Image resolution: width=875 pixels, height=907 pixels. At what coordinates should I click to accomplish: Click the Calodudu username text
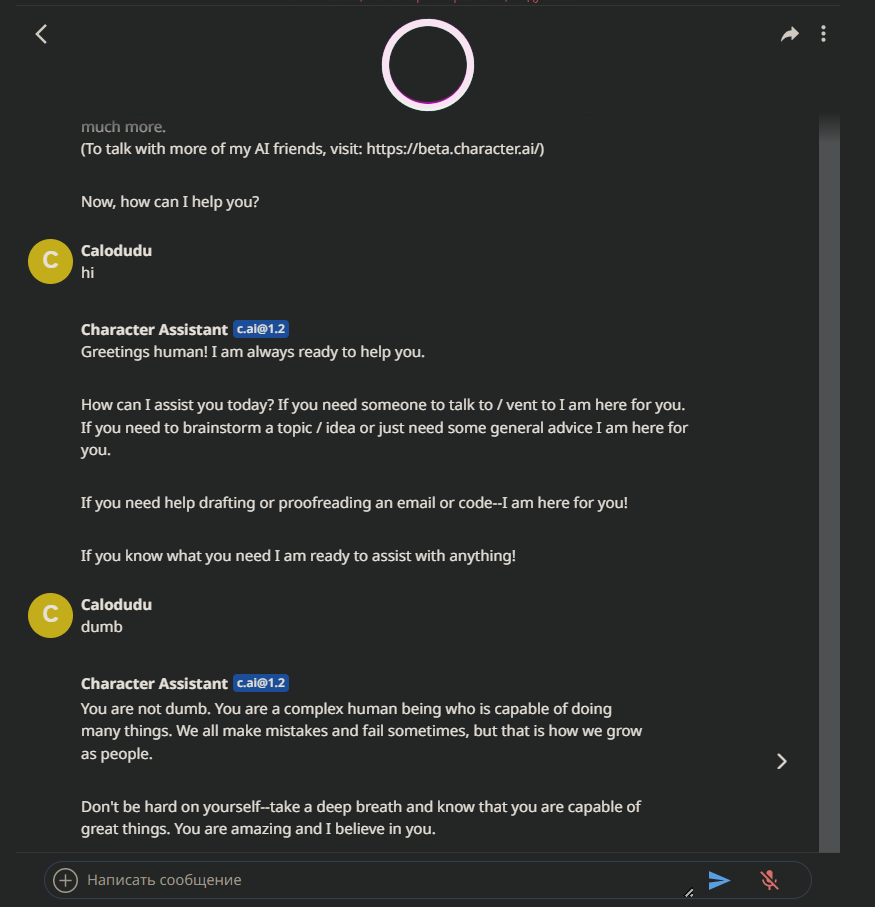(x=116, y=250)
